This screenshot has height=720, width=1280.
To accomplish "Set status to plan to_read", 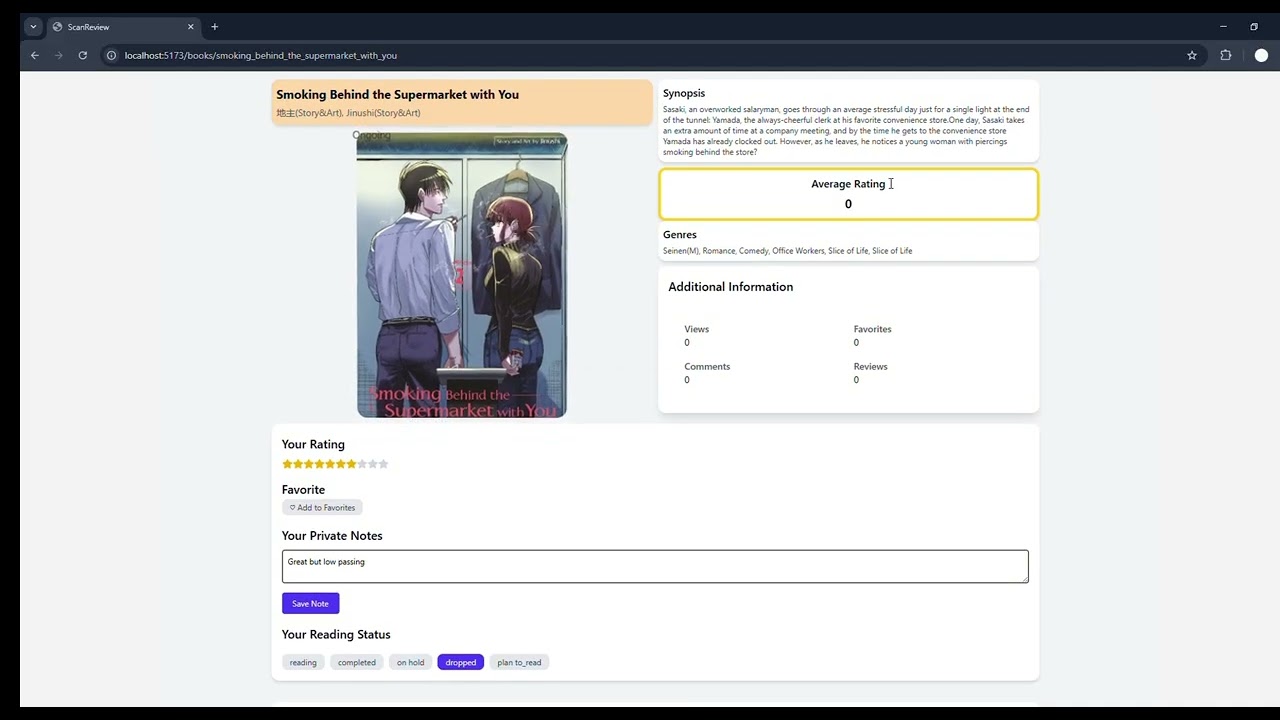I will [x=519, y=662].
